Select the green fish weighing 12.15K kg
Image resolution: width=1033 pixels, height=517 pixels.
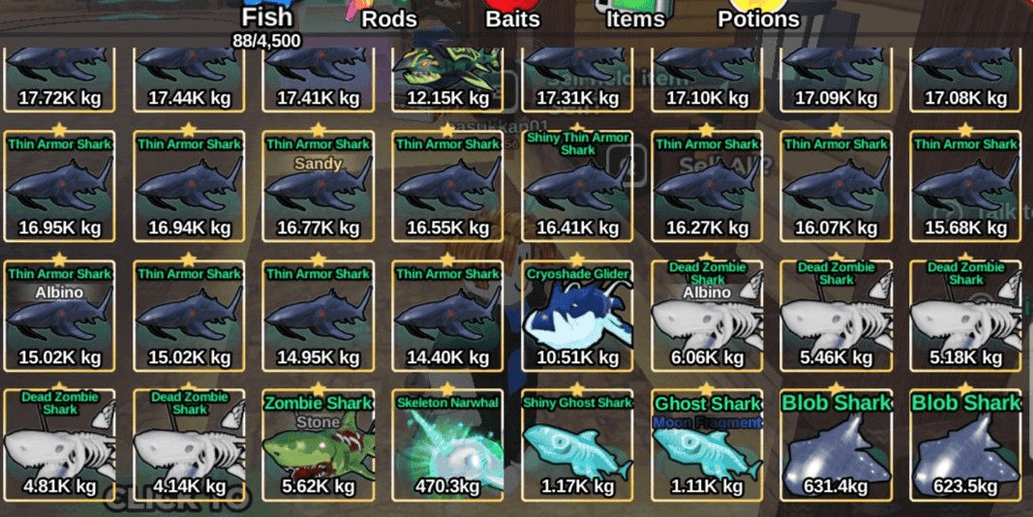[448, 79]
